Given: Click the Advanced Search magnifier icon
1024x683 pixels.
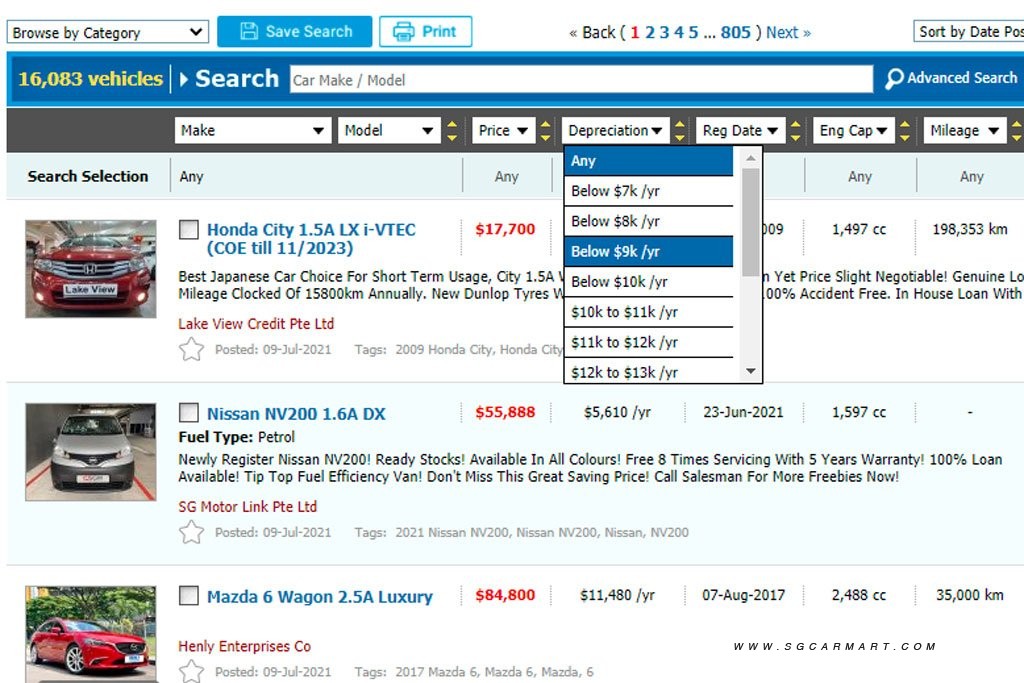Looking at the screenshot, I should (894, 79).
